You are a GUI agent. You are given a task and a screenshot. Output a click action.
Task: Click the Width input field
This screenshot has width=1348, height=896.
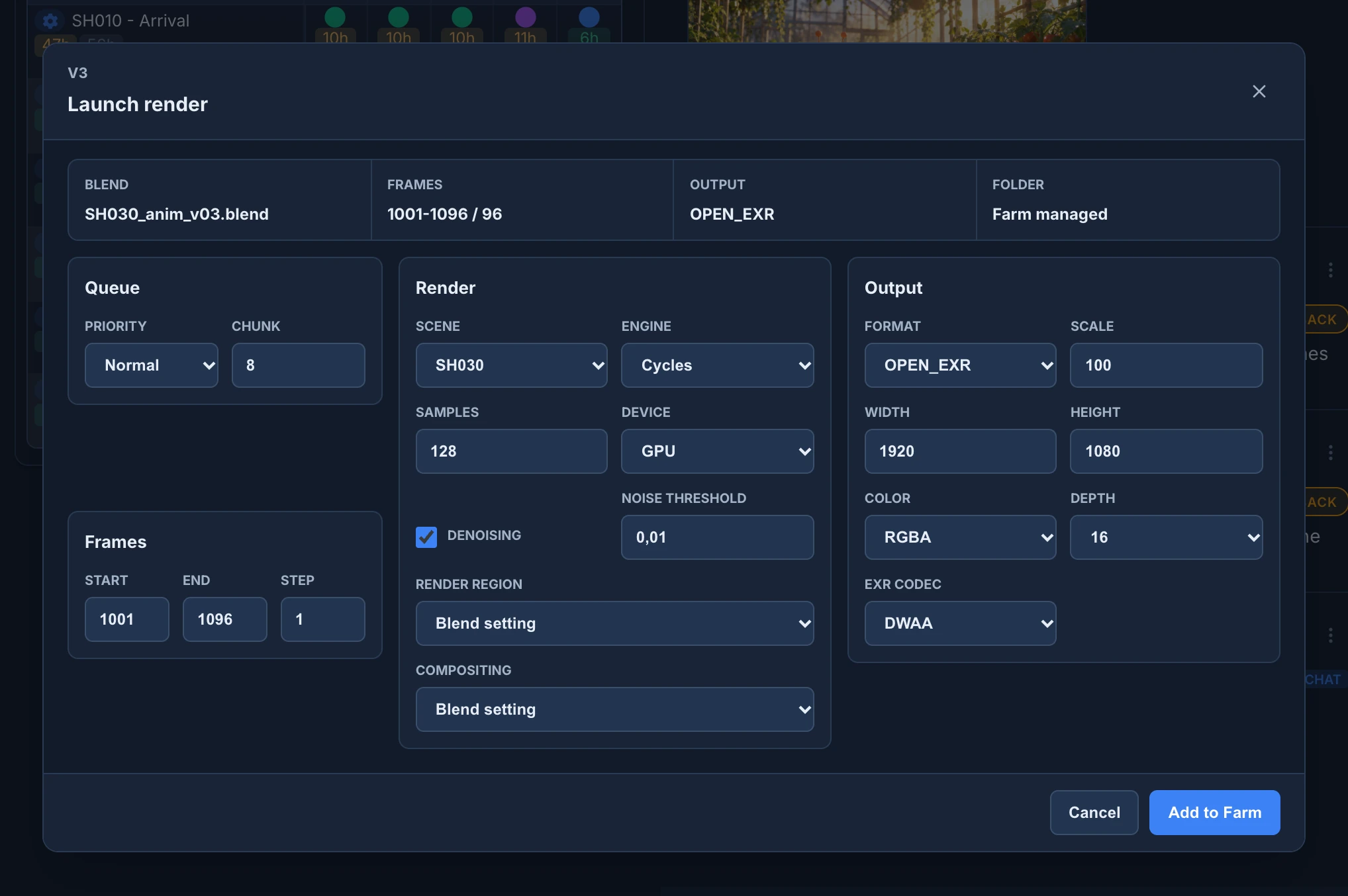960,451
